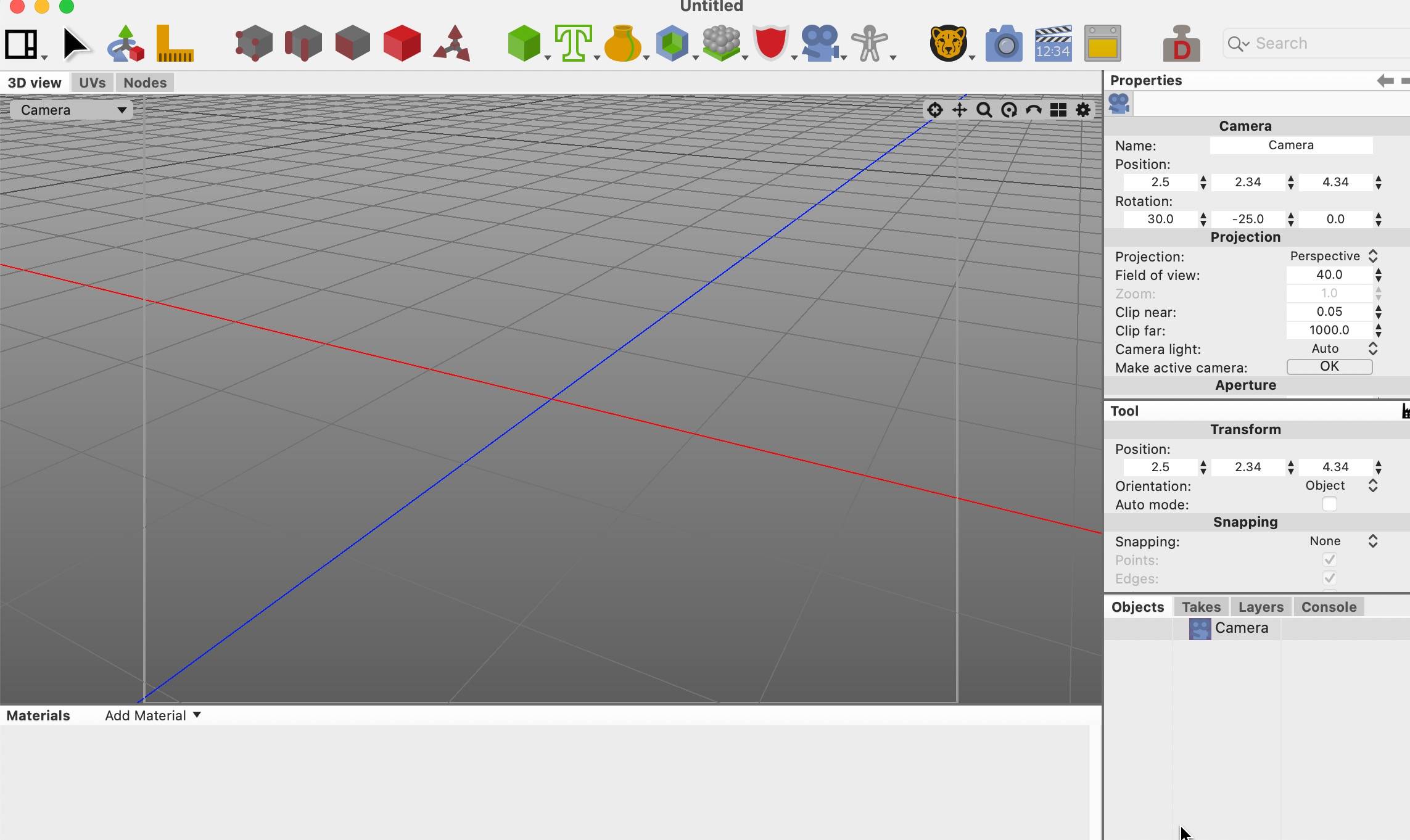The width and height of the screenshot is (1410, 840).
Task: Click the Field of view value field
Action: (x=1329, y=275)
